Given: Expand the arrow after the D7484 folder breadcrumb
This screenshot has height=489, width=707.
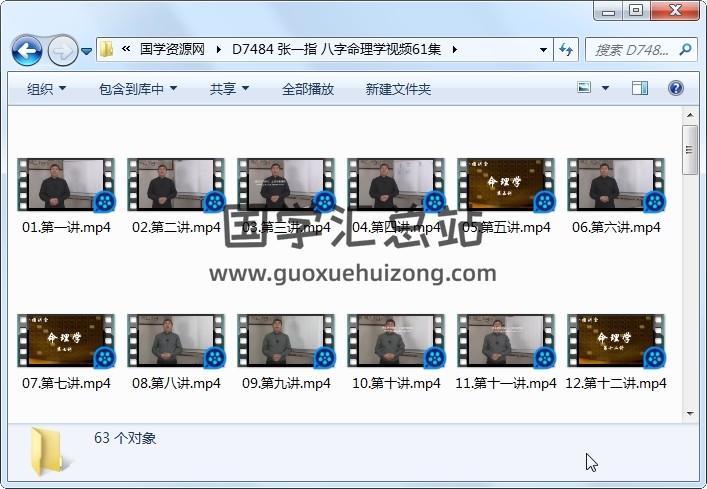Looking at the screenshot, I should (454, 49).
